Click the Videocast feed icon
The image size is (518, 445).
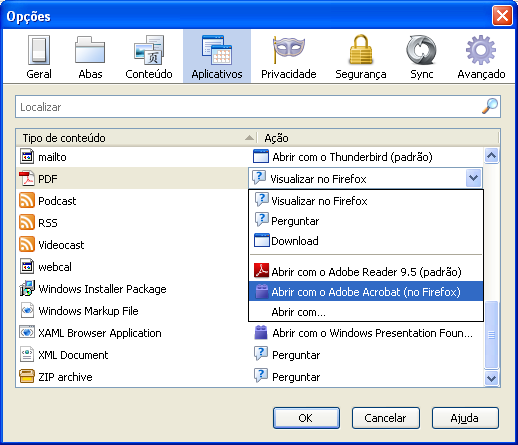tap(27, 245)
